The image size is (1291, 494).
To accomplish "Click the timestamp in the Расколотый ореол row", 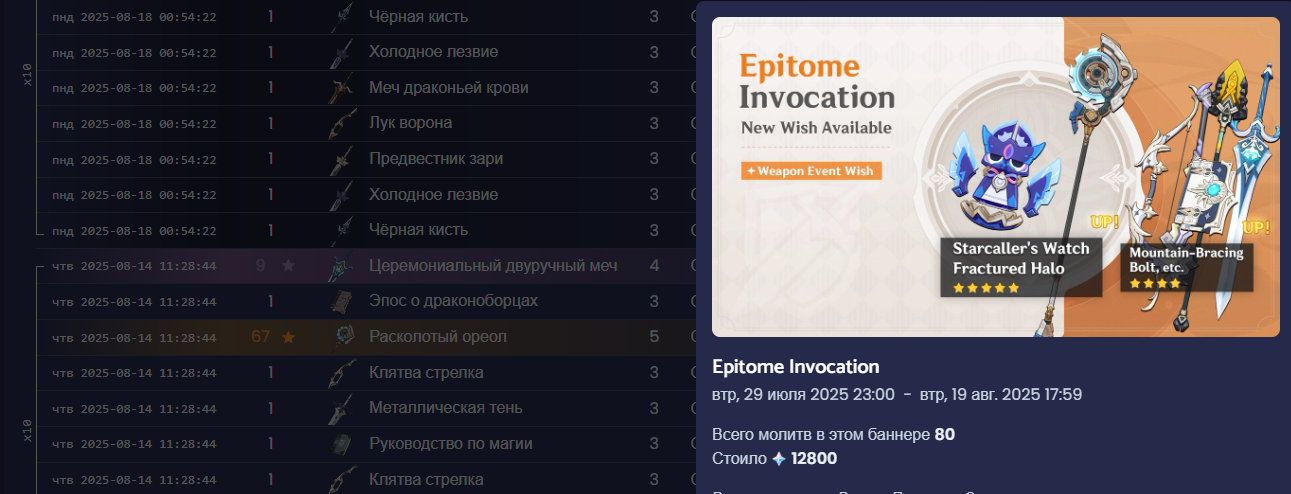I will pos(134,338).
